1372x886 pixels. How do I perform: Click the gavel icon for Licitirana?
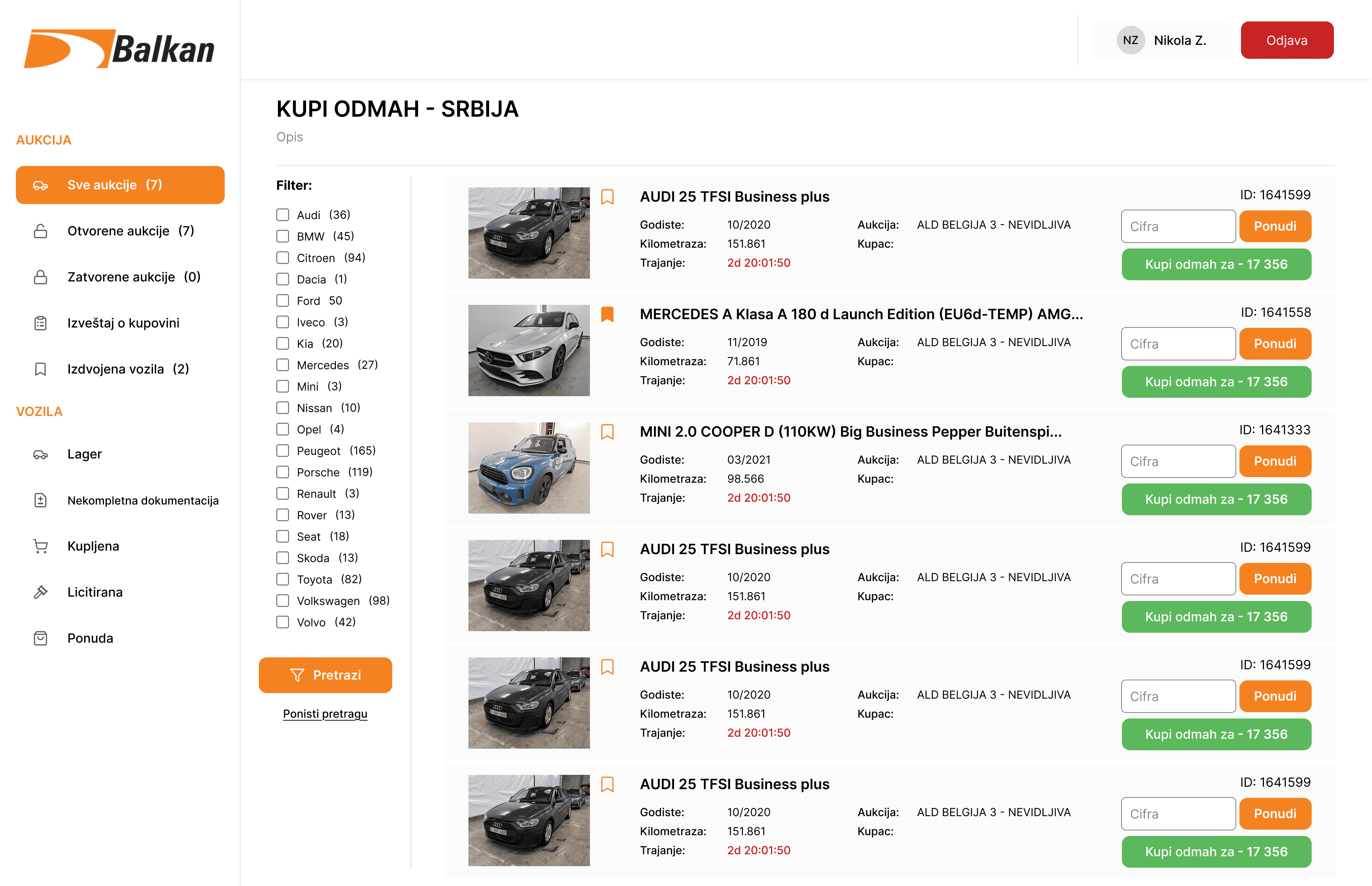(40, 593)
